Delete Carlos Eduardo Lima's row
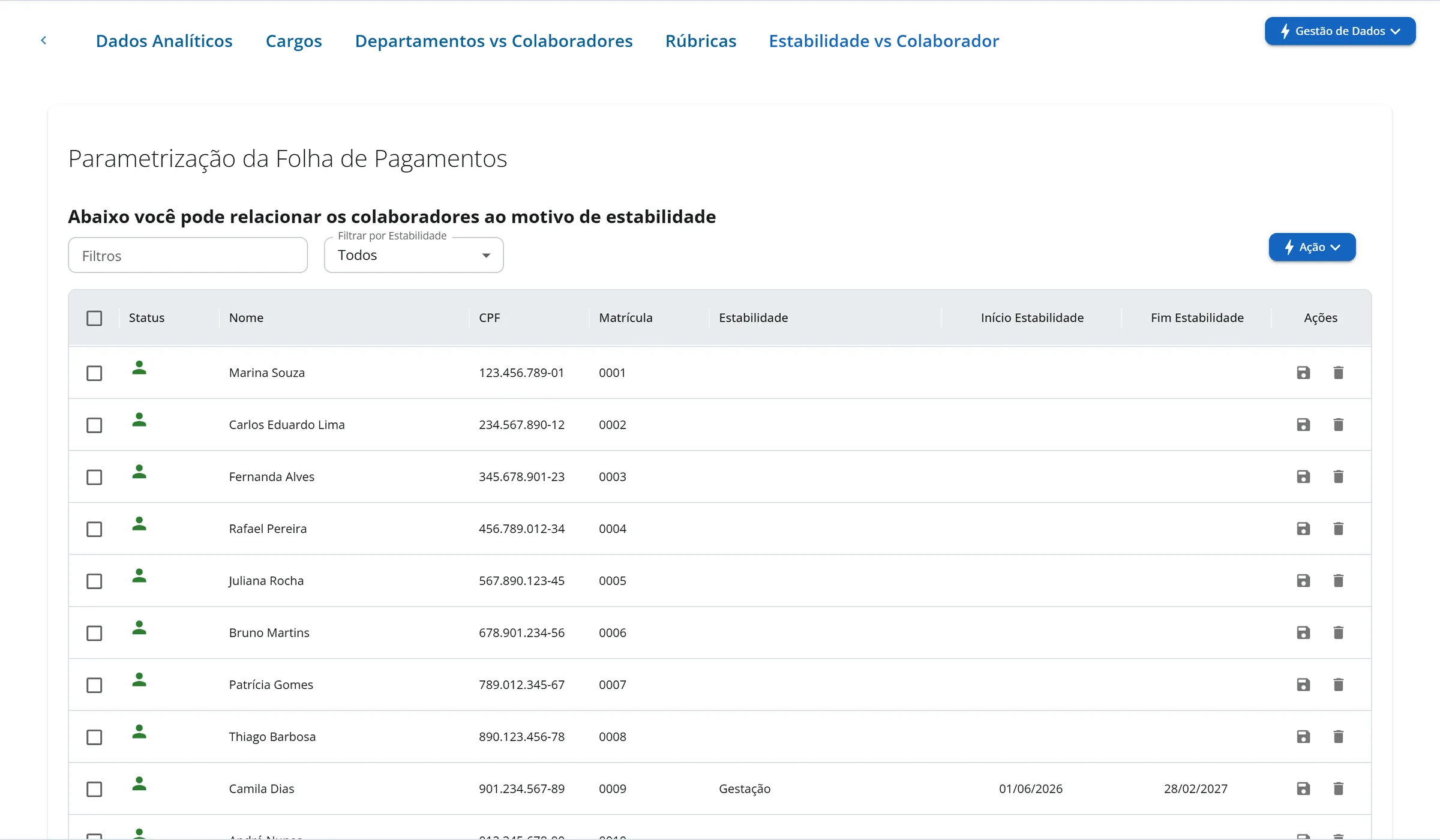 tap(1338, 425)
